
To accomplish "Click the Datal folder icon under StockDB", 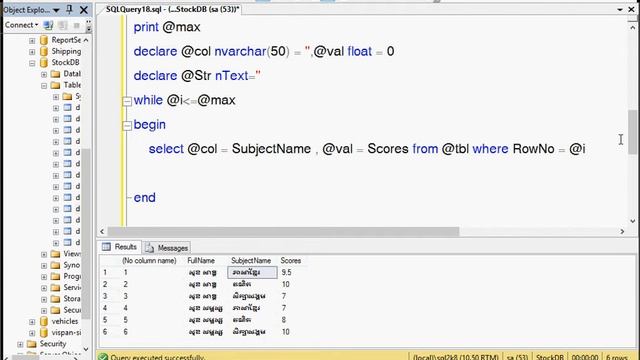I will (x=56, y=74).
